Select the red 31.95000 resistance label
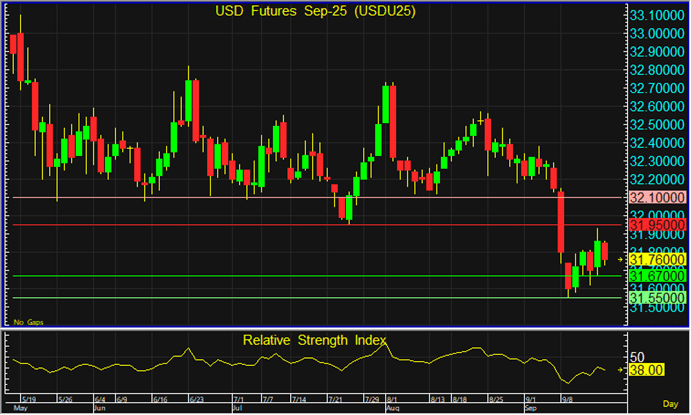 656,225
